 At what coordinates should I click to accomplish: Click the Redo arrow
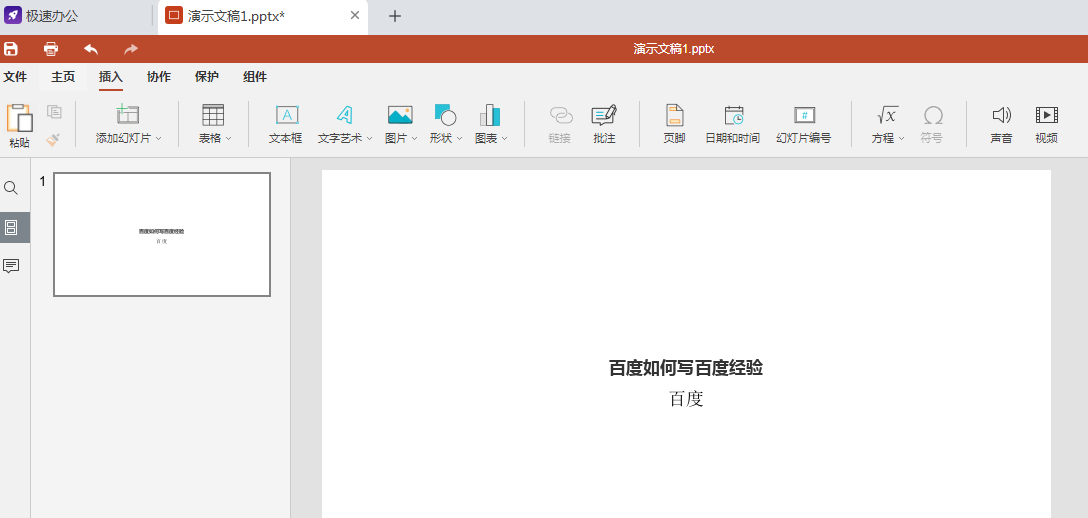(x=130, y=49)
